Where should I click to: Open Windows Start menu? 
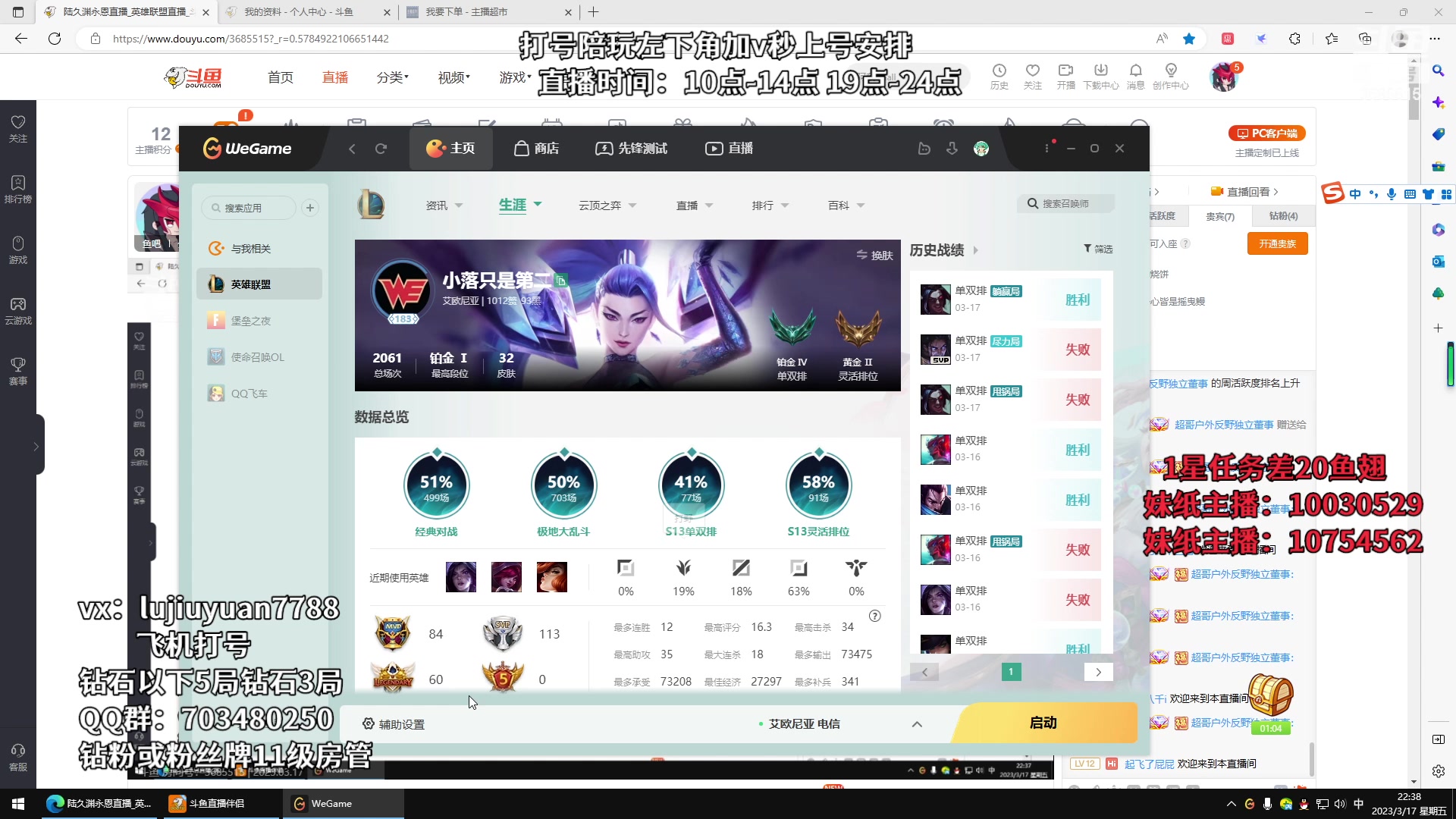click(x=18, y=804)
